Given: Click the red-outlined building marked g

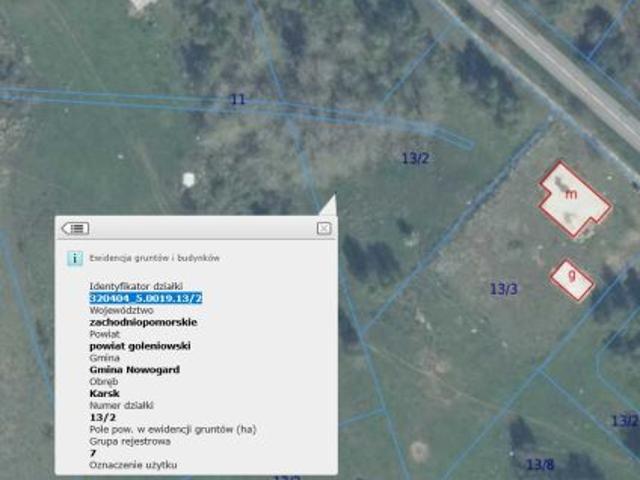Looking at the screenshot, I should point(571,279).
